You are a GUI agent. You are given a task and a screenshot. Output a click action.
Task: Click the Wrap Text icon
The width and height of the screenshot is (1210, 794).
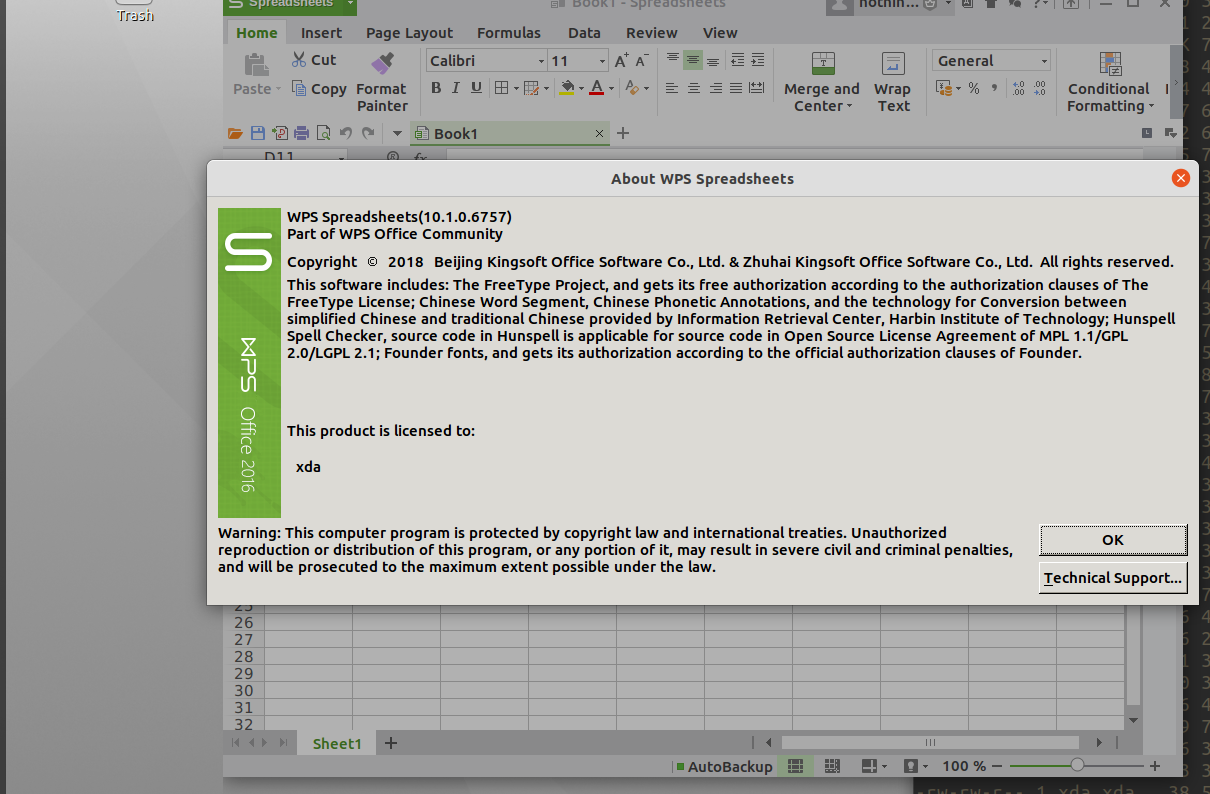[892, 64]
